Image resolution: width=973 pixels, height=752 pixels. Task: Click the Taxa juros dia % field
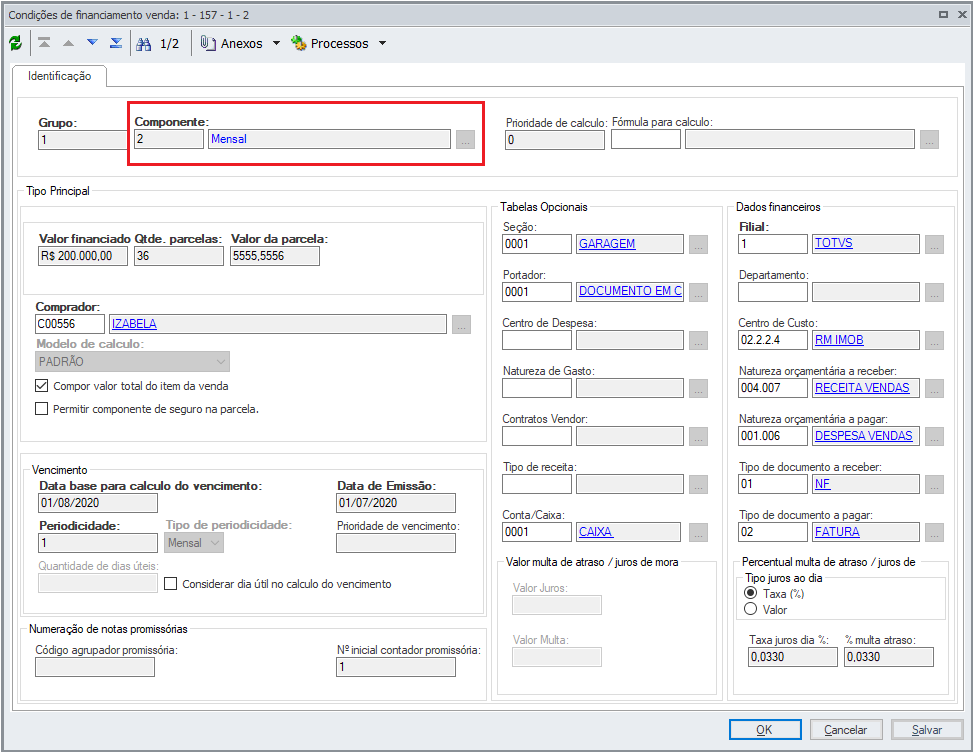tap(792, 657)
